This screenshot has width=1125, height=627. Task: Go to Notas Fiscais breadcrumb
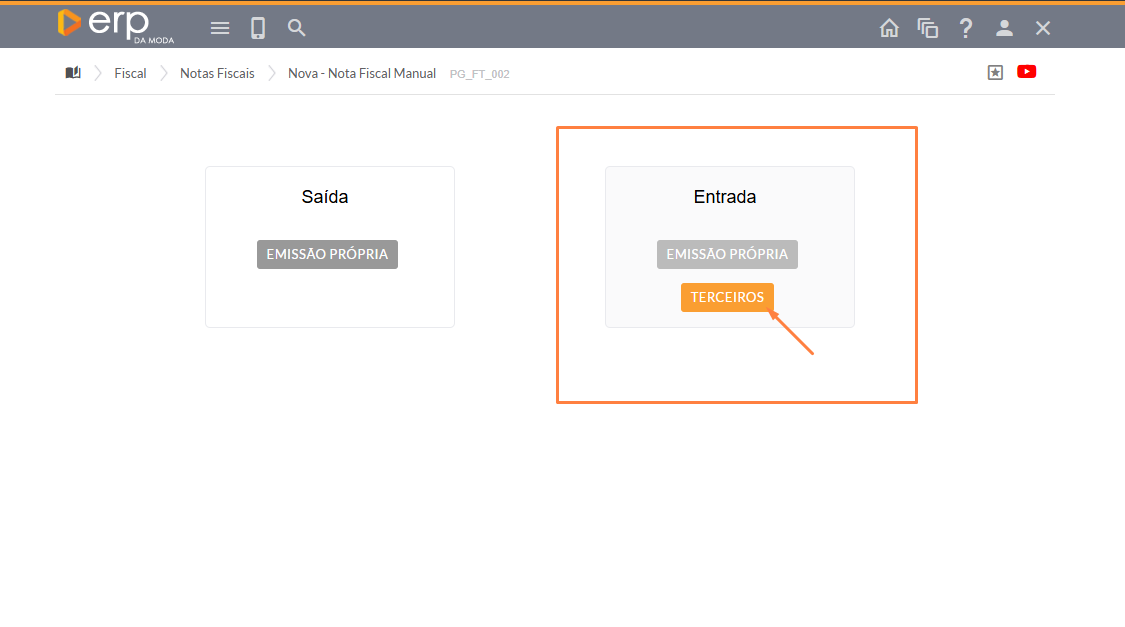(x=217, y=73)
